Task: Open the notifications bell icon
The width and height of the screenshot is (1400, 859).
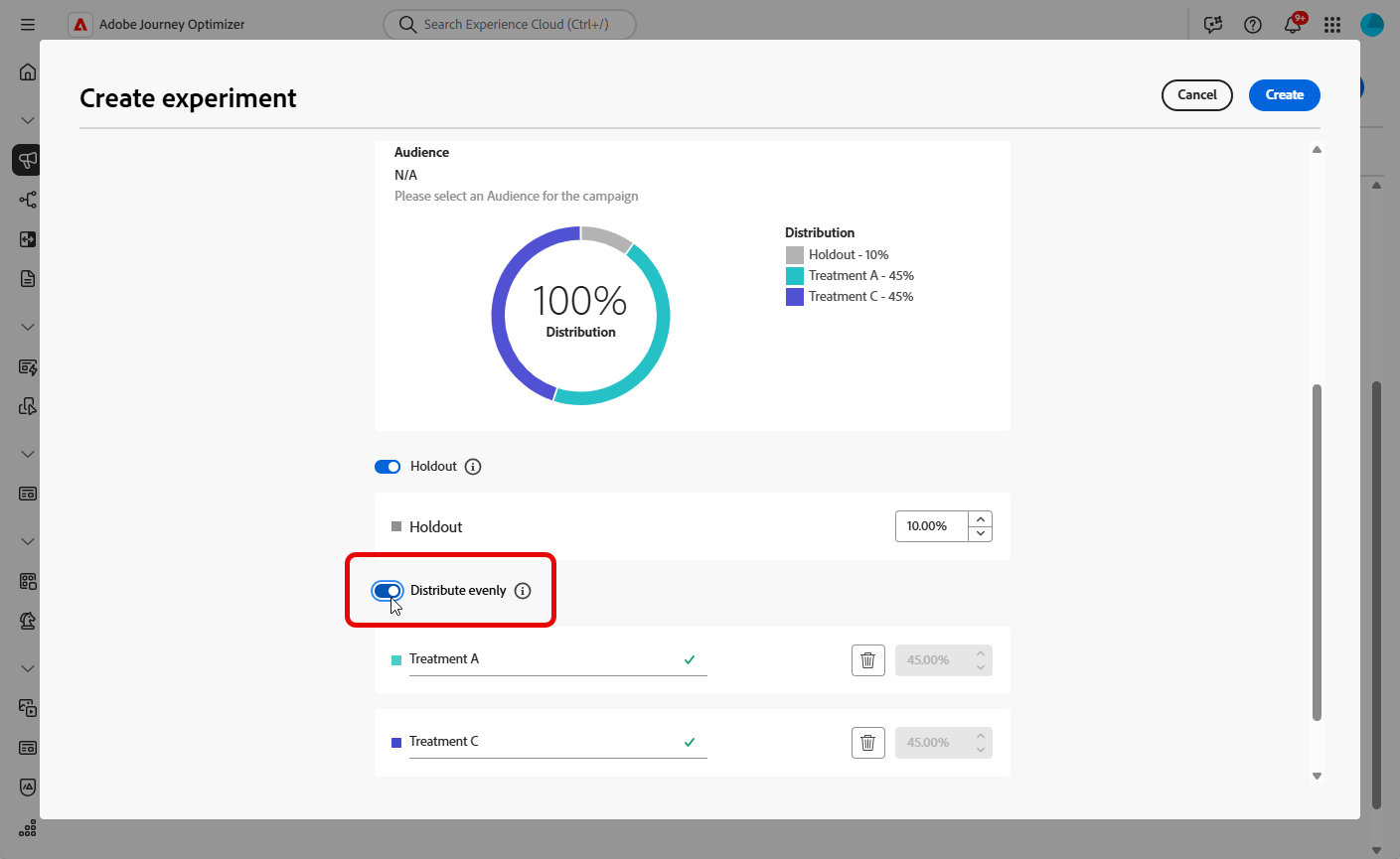Action: (x=1293, y=25)
